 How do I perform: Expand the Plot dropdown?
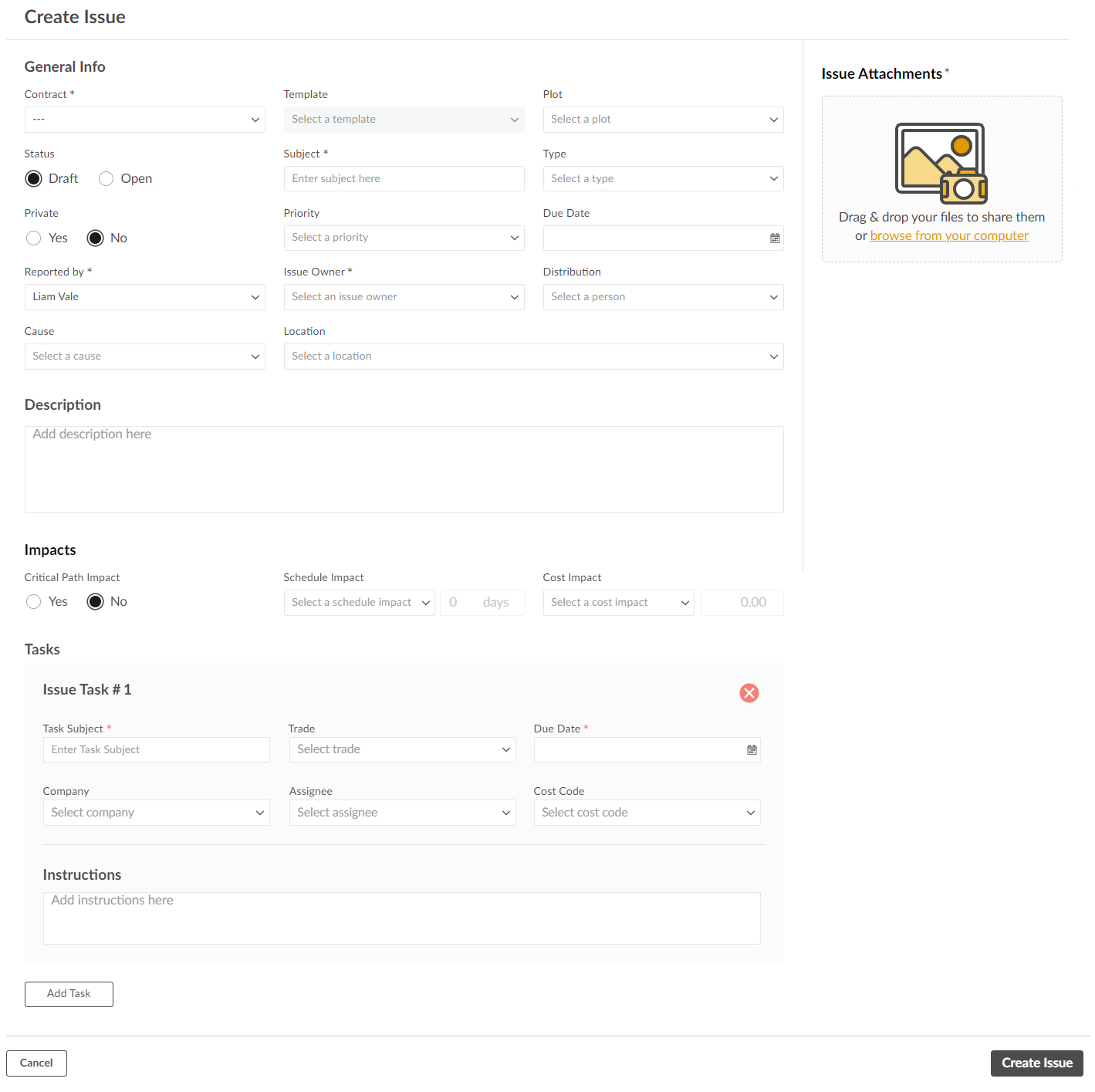(664, 120)
